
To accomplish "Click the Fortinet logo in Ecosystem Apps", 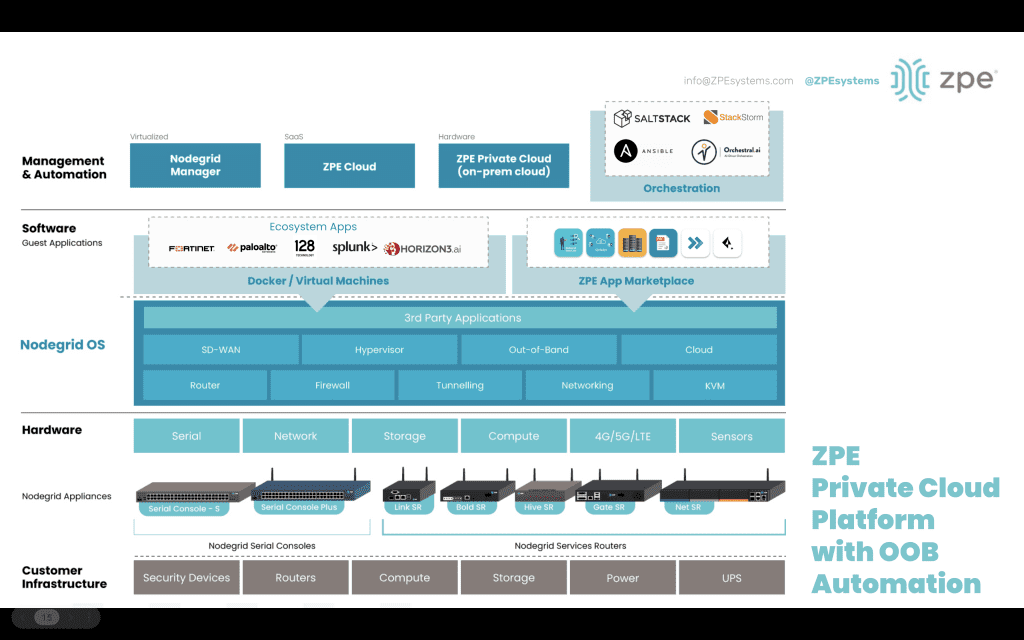I will [x=191, y=248].
